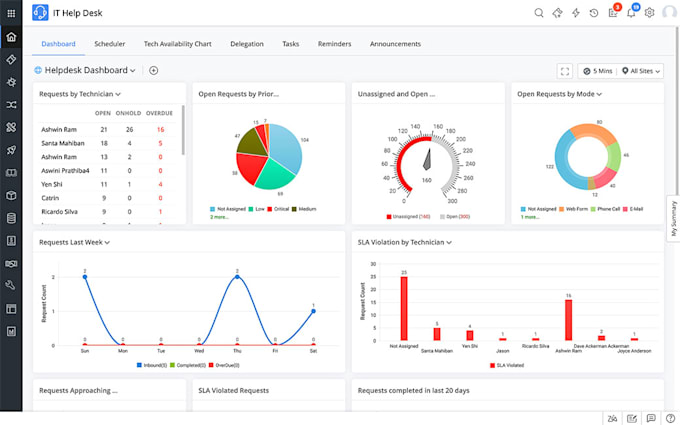This screenshot has width=680, height=425.
Task: Open the chat icon in bottom bar
Action: pos(651,418)
